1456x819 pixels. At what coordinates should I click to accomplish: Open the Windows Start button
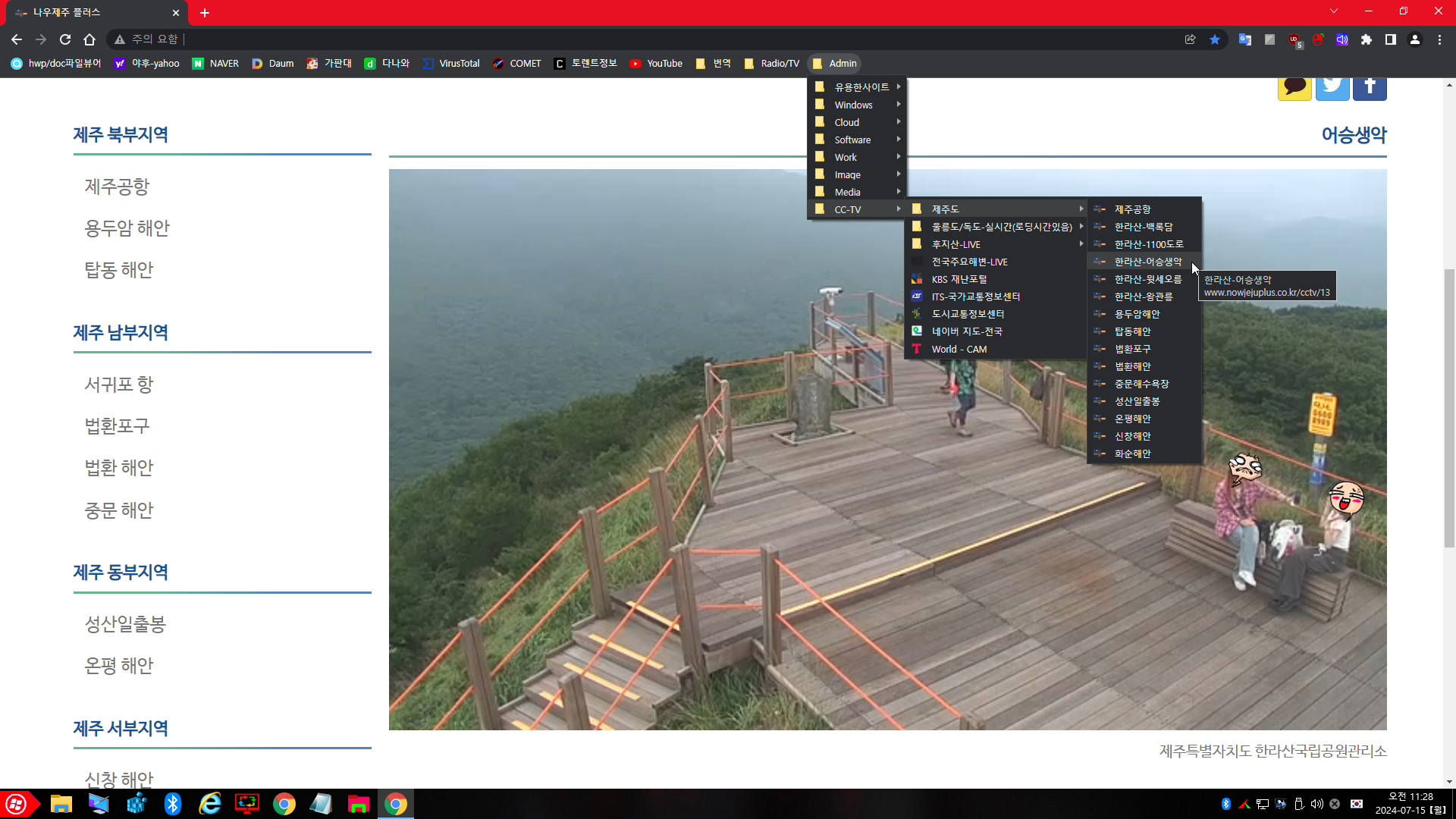click(x=18, y=804)
